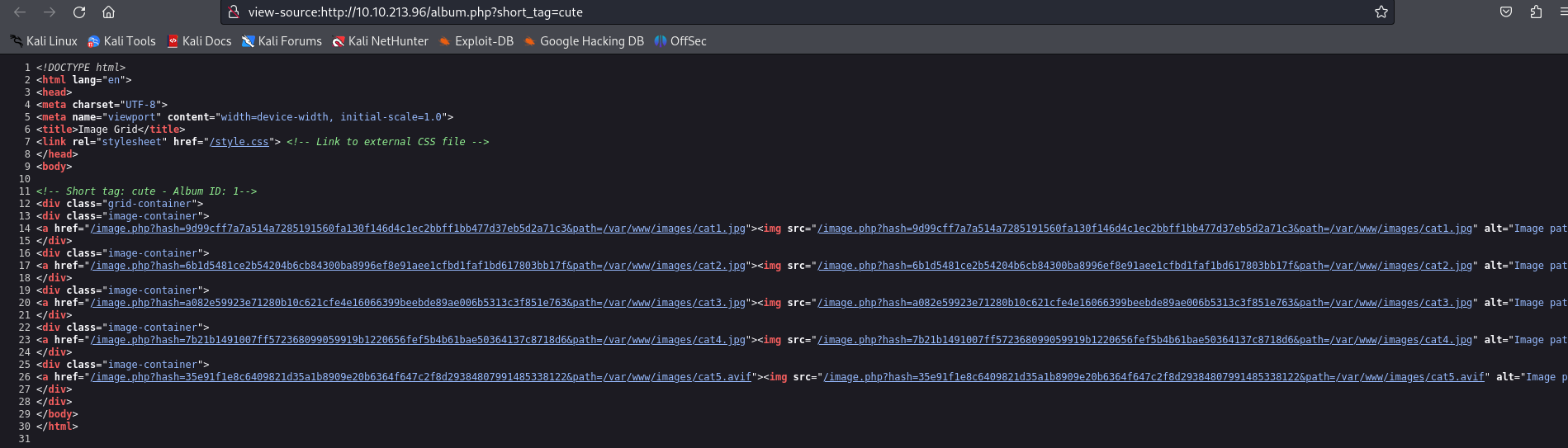
Task: Open Google Hacking DB bookmark
Action: (583, 41)
